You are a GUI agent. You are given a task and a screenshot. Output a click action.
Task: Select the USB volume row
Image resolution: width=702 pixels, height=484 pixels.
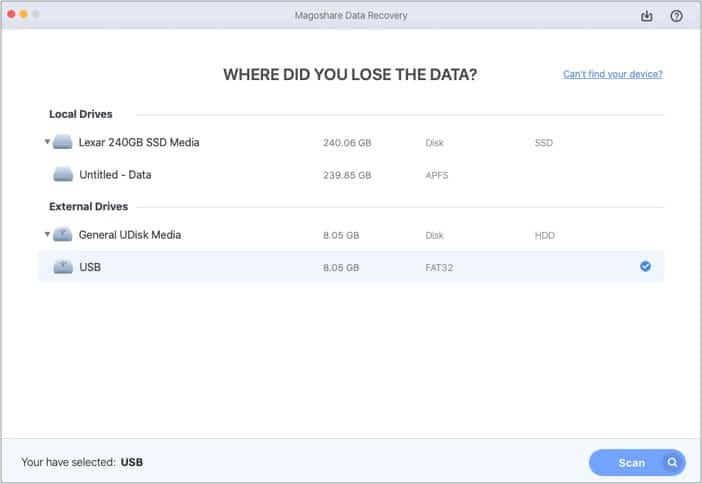351,267
